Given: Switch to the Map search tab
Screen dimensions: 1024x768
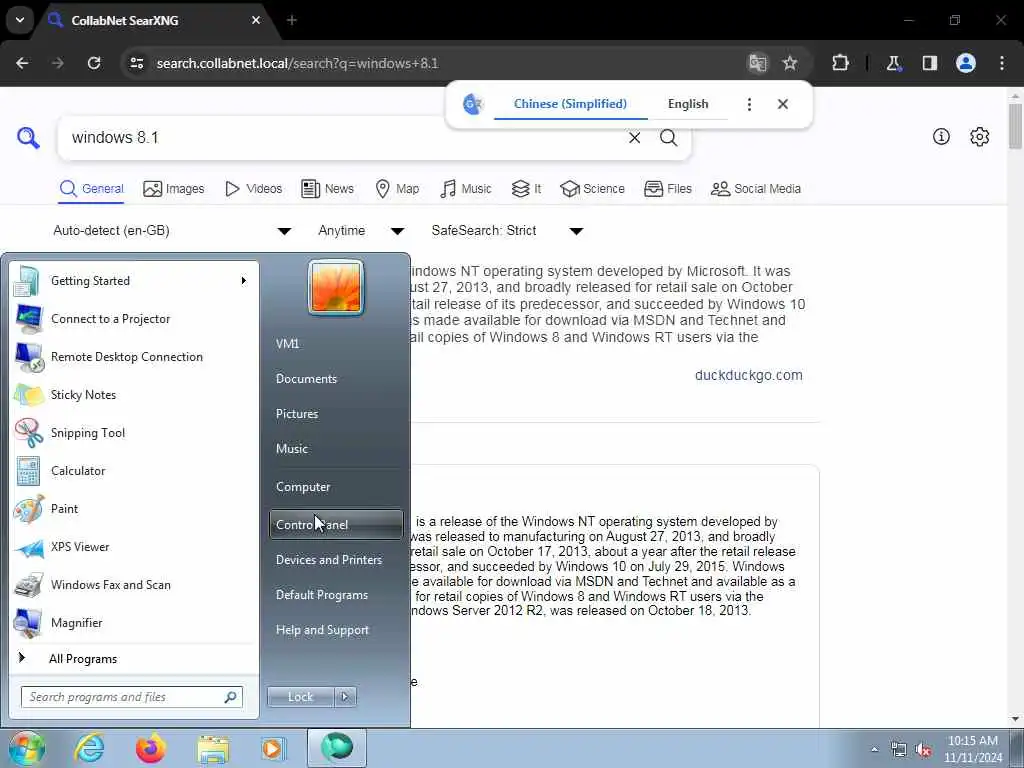Looking at the screenshot, I should point(397,189).
